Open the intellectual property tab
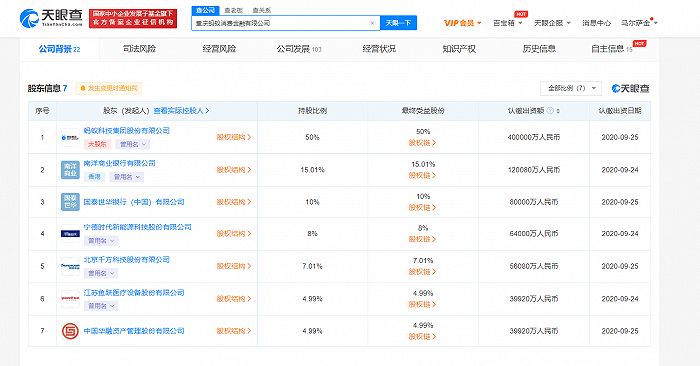The width and height of the screenshot is (700, 366). [x=459, y=49]
